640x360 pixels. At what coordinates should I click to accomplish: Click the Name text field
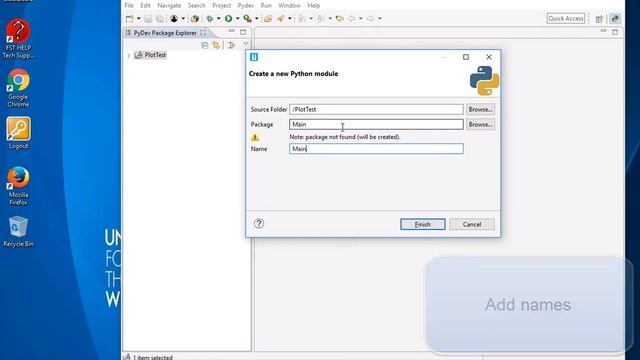click(376, 149)
